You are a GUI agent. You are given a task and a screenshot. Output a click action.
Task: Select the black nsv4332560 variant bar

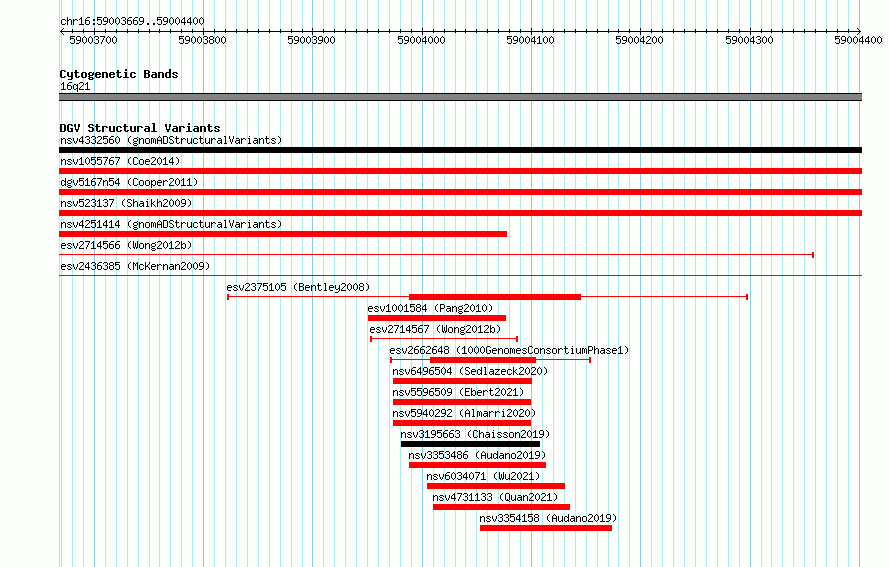460,150
